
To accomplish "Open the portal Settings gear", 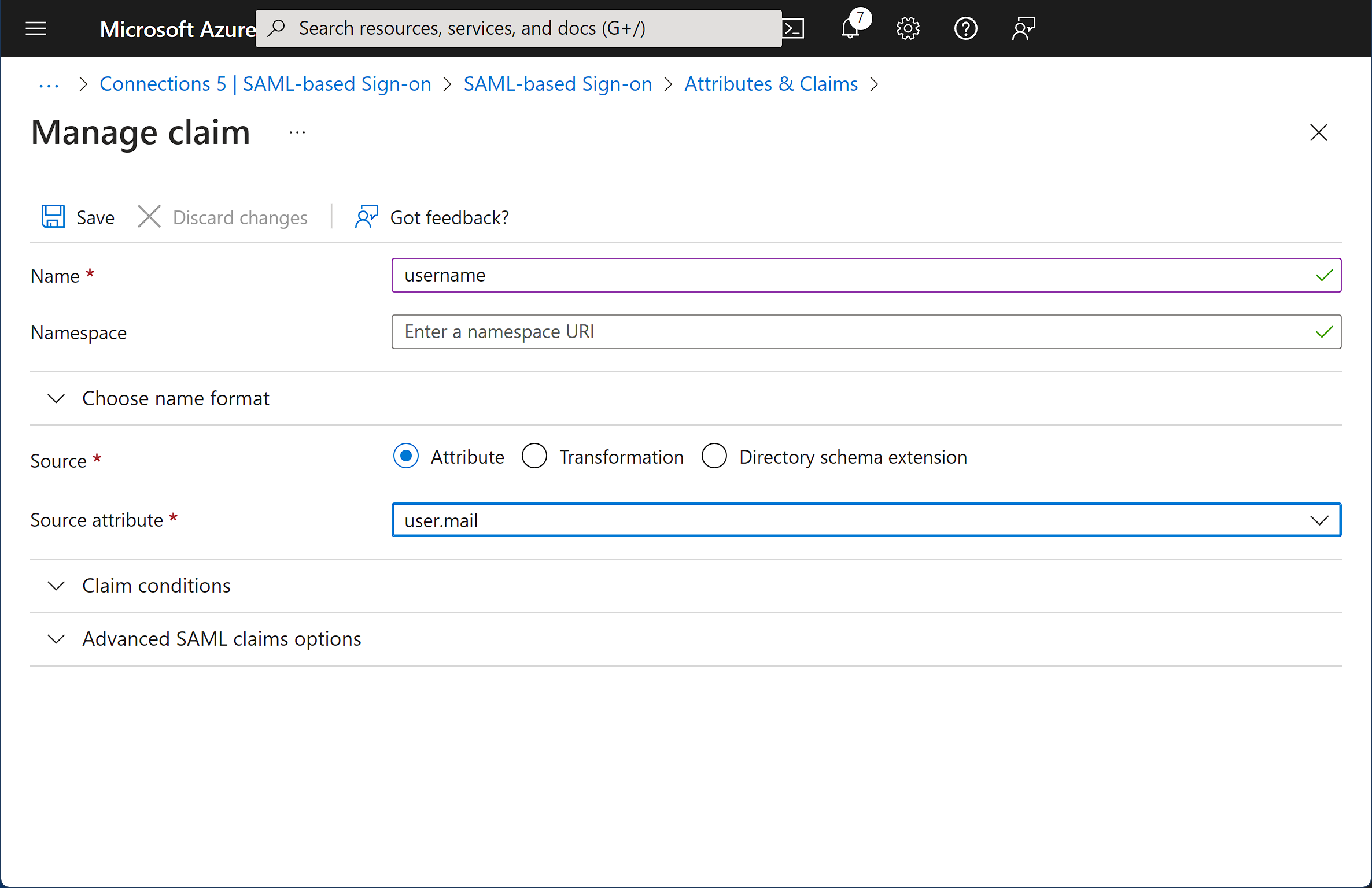I will click(907, 28).
